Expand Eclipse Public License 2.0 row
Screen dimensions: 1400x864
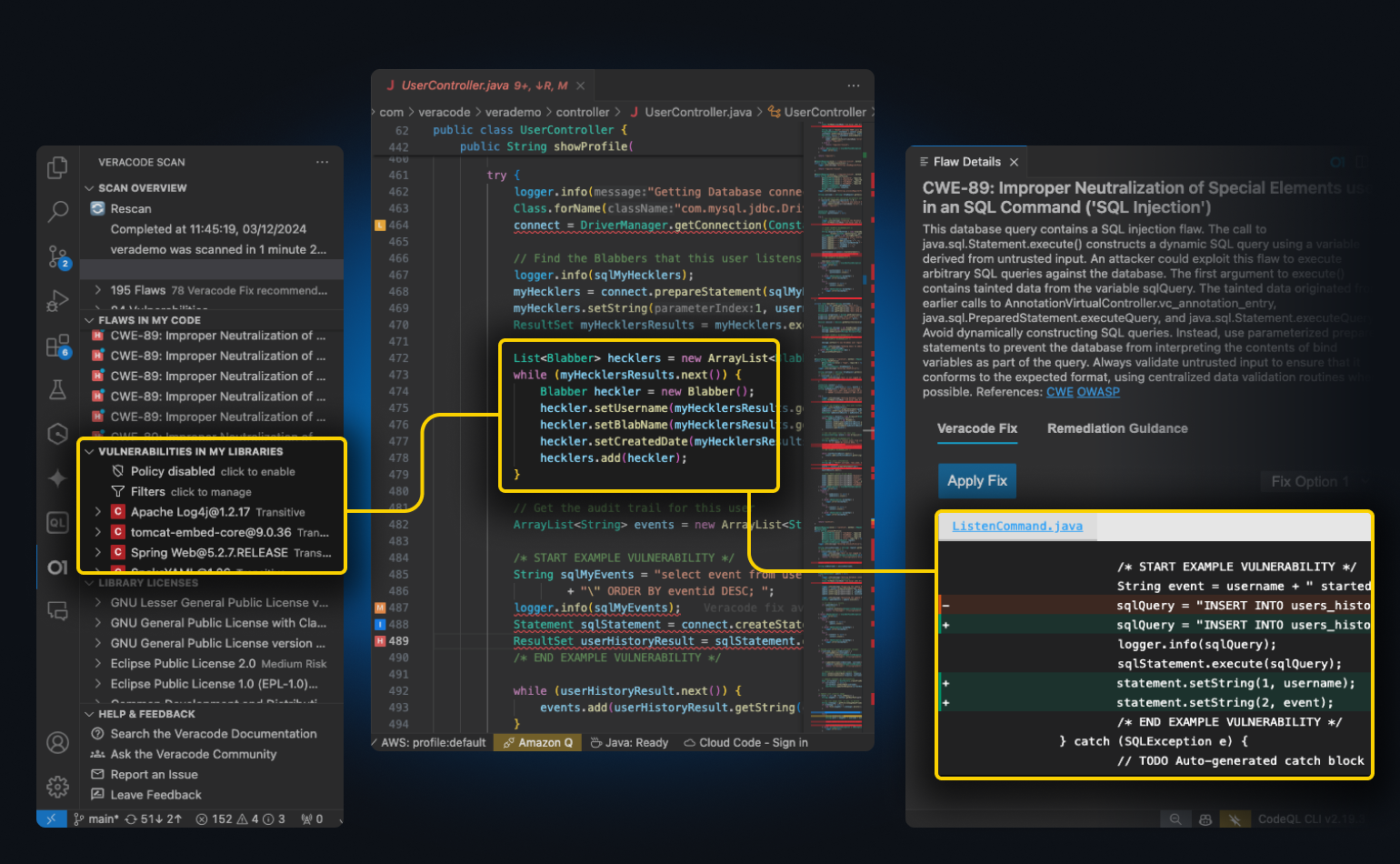pos(98,664)
